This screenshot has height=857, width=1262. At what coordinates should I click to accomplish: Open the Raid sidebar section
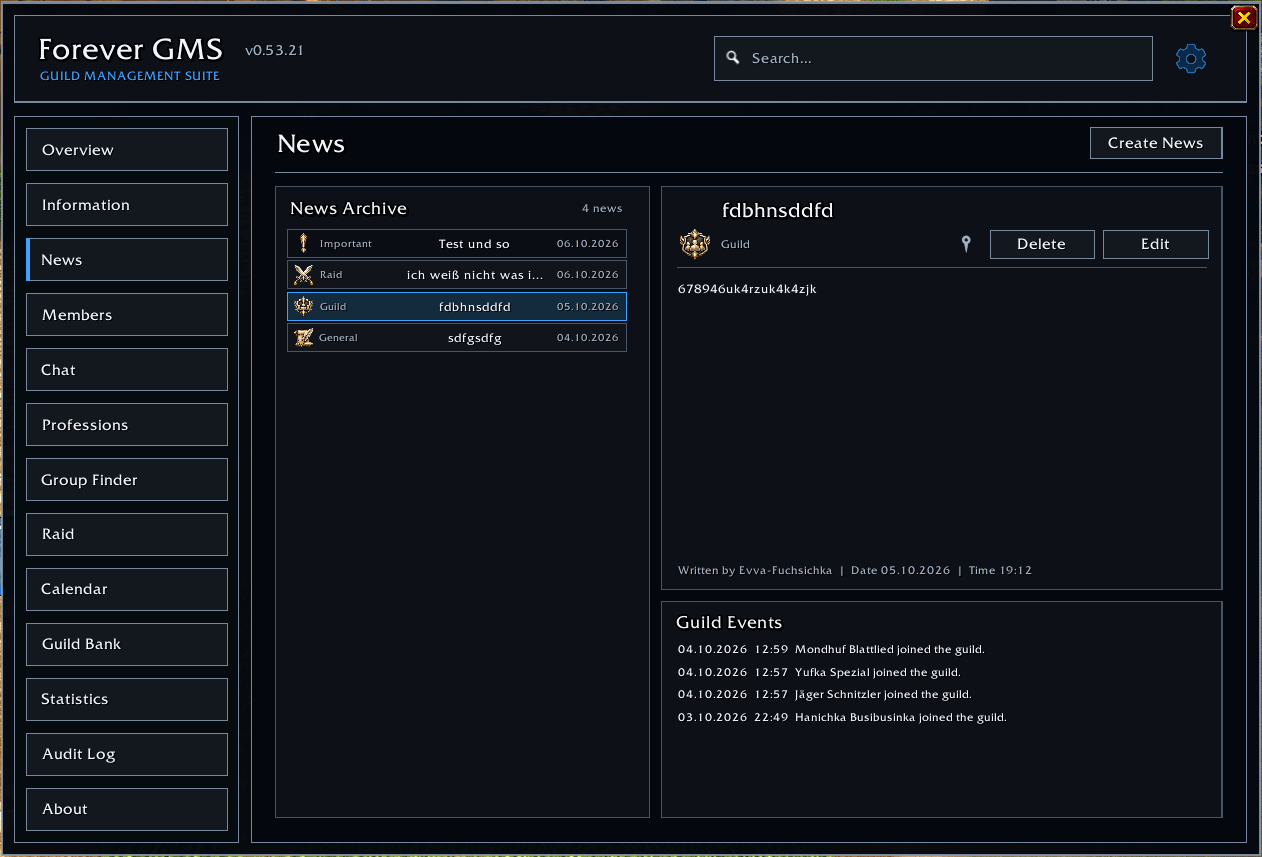tap(127, 534)
